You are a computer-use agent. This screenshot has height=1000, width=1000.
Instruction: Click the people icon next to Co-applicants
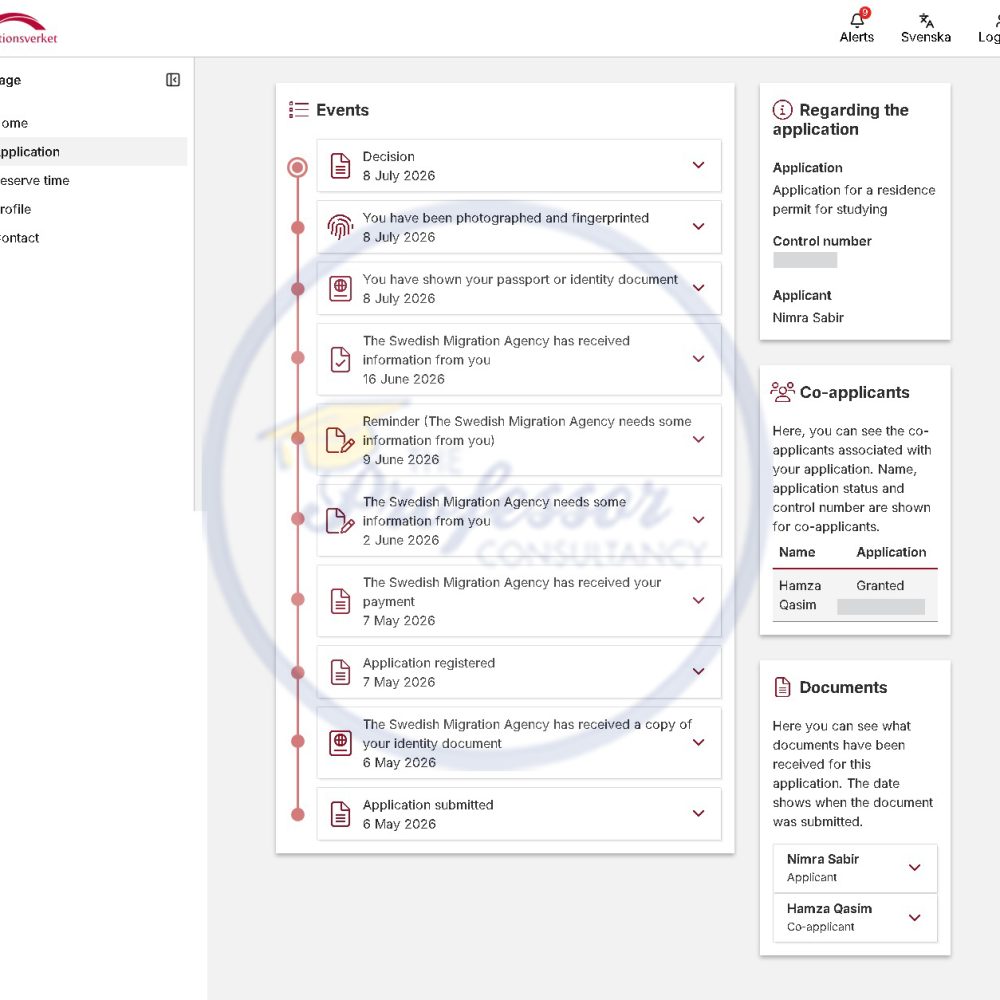pyautogui.click(x=783, y=392)
